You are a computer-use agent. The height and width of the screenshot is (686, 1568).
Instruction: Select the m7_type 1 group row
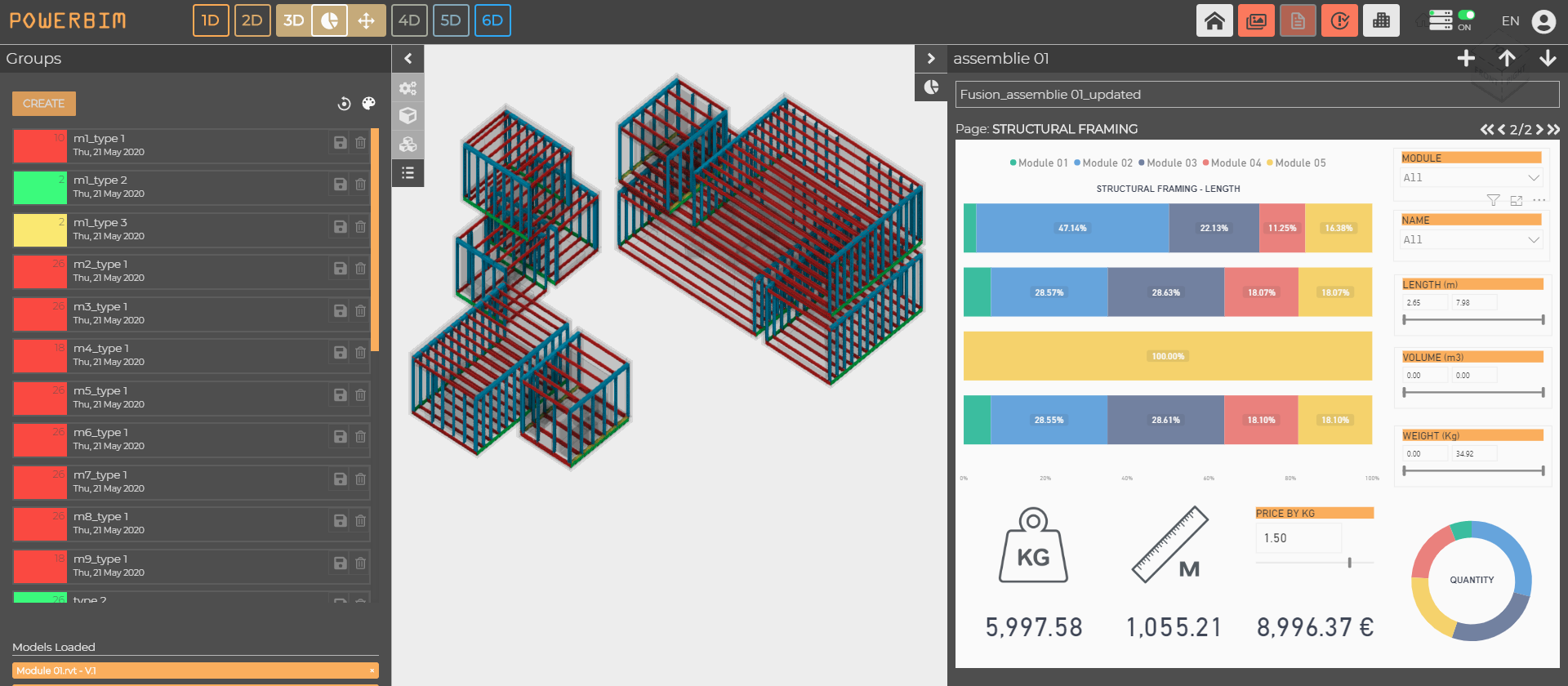191,482
